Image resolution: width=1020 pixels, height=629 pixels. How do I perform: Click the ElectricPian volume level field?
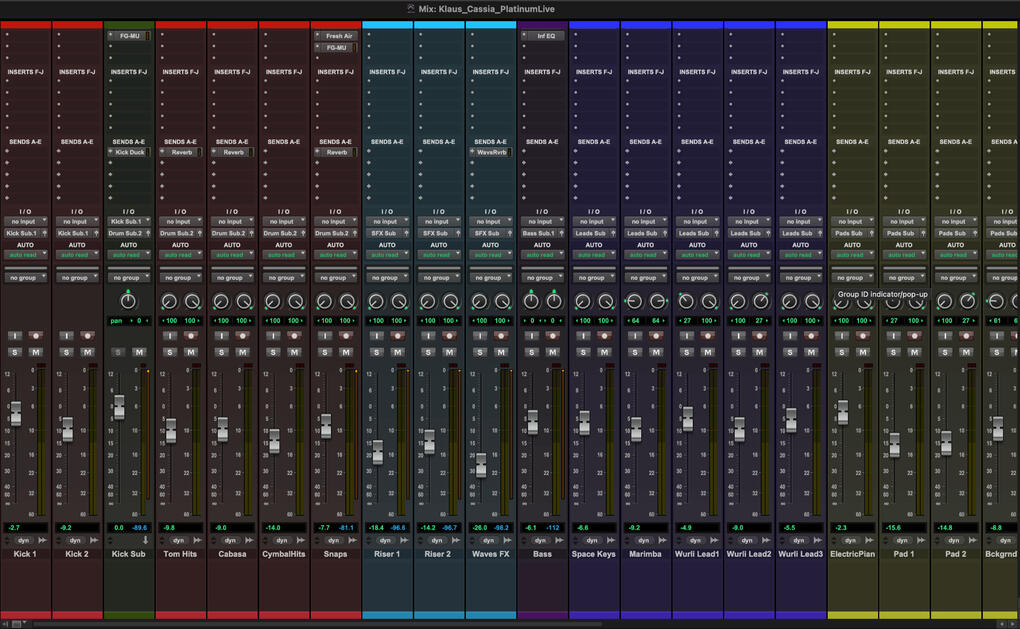(x=842, y=527)
